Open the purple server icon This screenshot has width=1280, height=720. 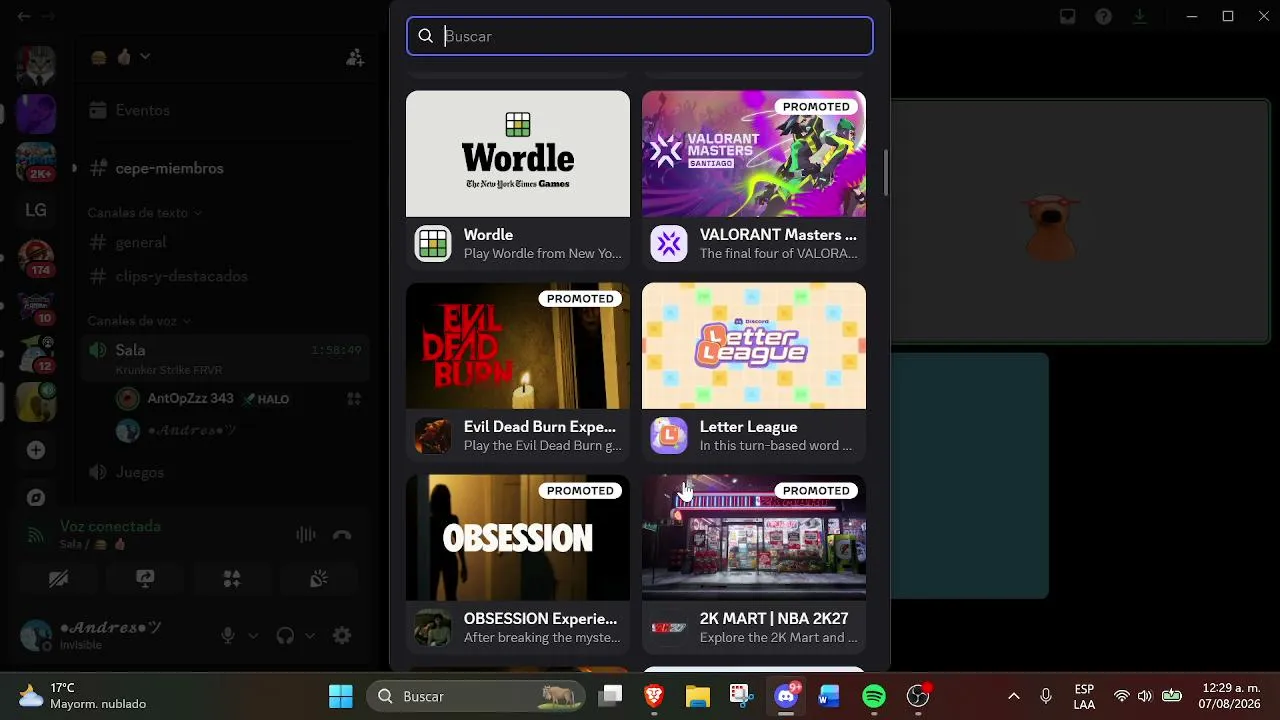coord(36,113)
